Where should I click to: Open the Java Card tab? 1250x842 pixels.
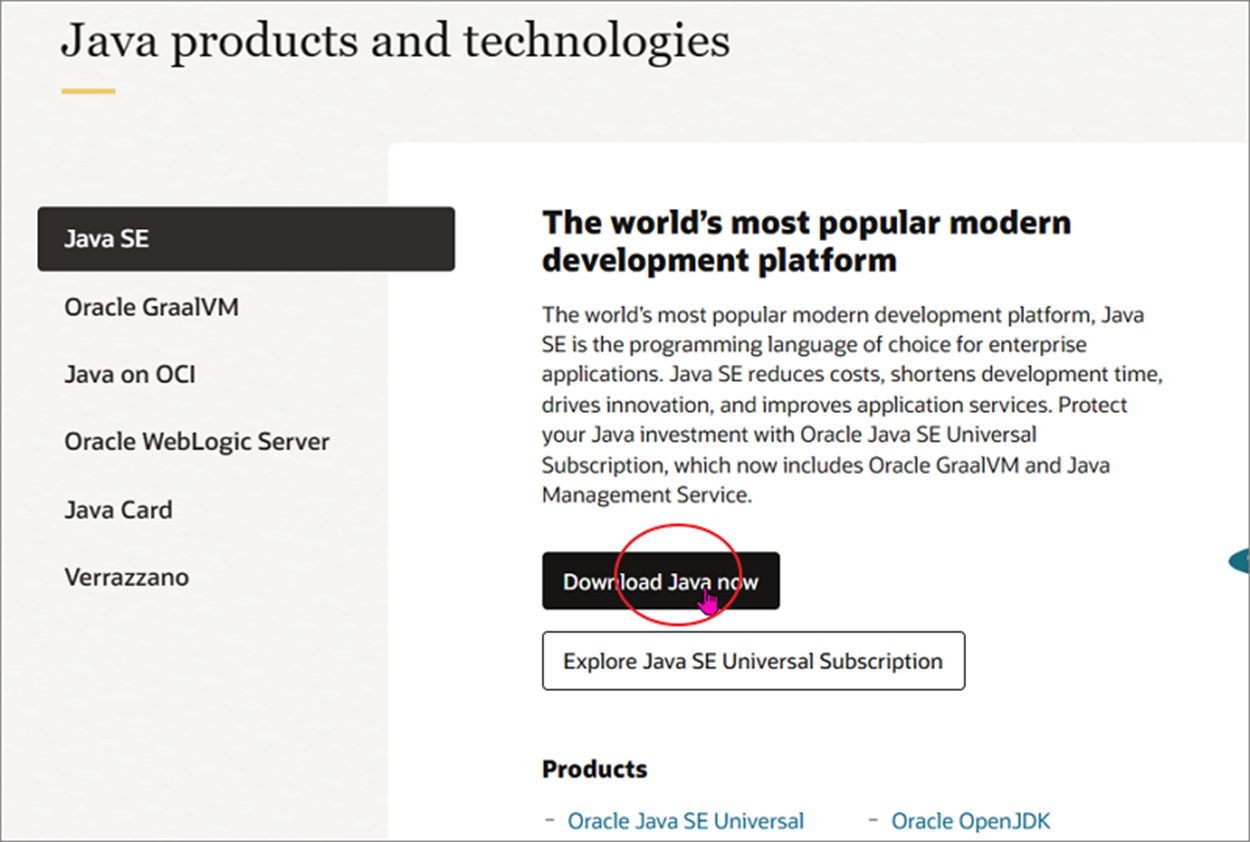(x=118, y=510)
